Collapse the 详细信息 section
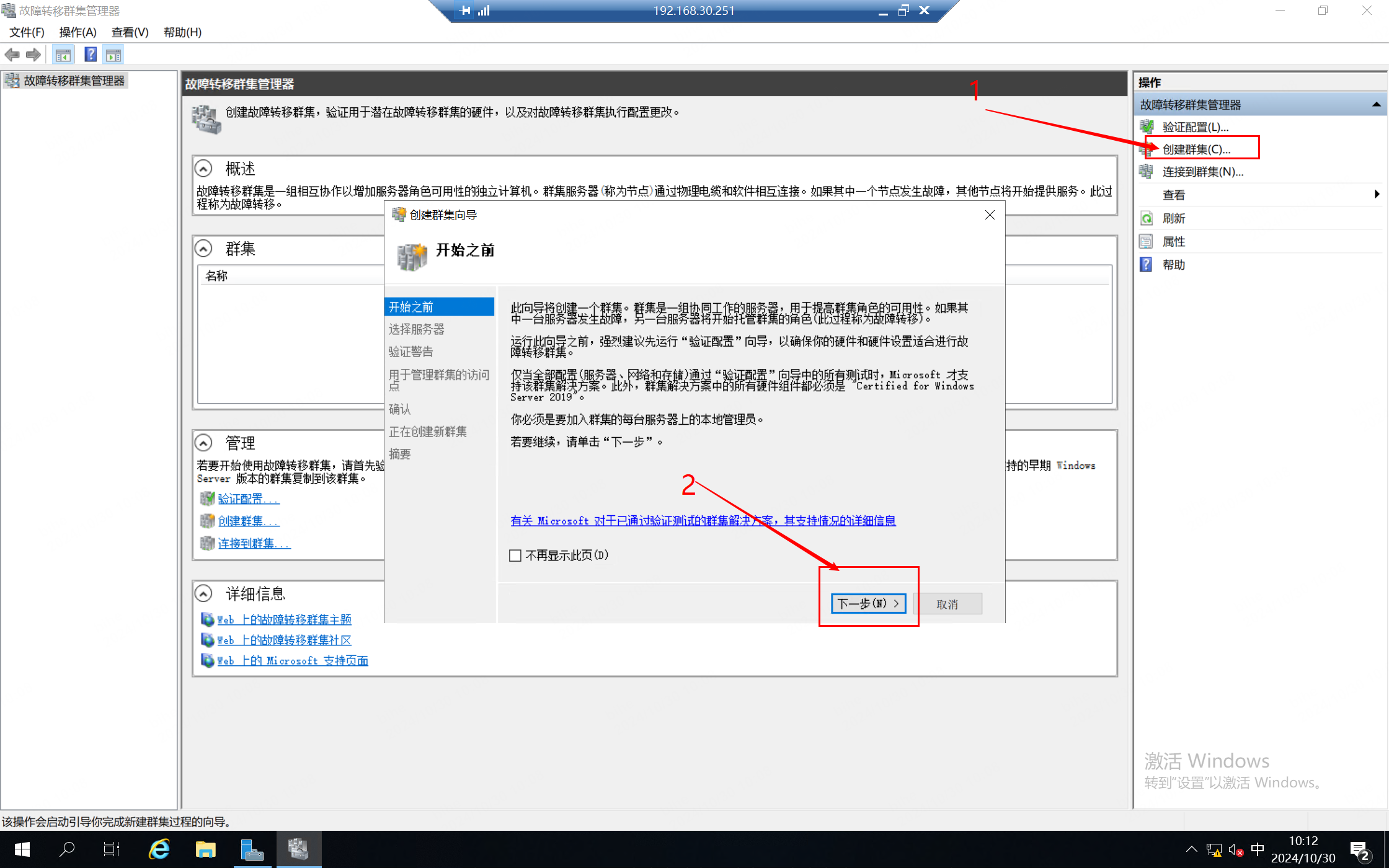Screen dimensions: 1389x868 click(203, 593)
